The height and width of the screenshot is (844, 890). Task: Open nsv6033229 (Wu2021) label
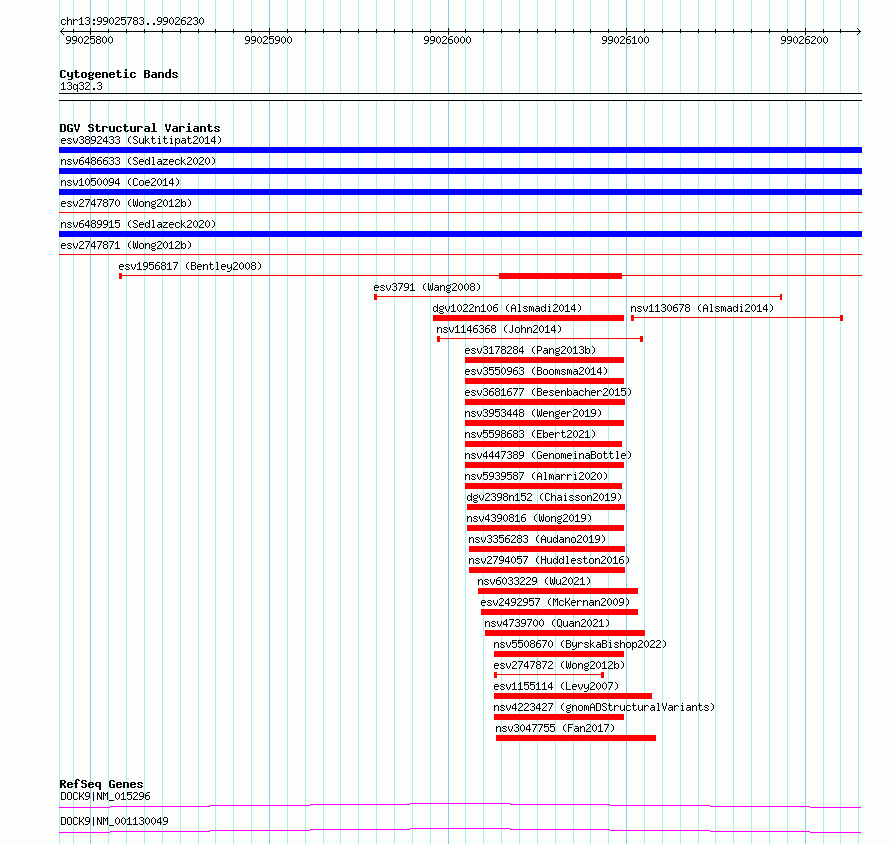(534, 581)
